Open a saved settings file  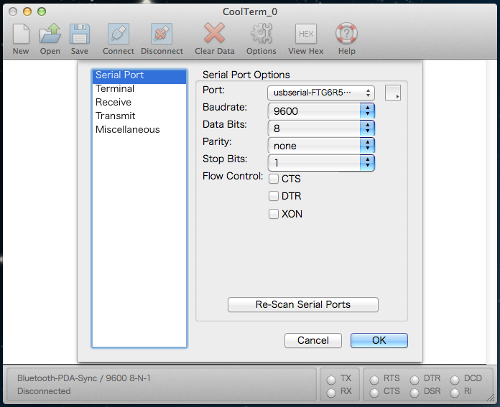coord(50,34)
